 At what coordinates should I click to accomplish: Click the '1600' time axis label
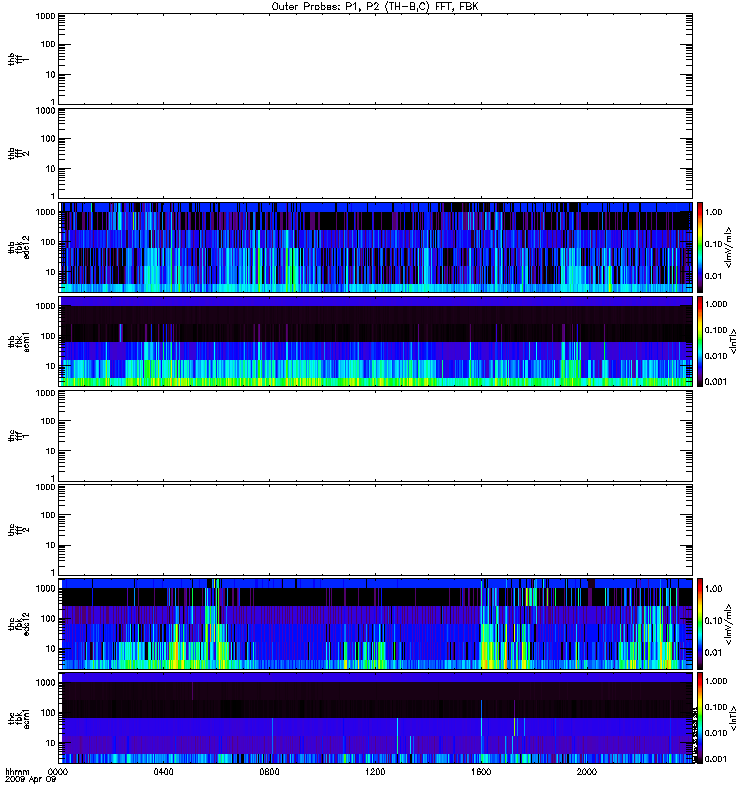(481, 772)
